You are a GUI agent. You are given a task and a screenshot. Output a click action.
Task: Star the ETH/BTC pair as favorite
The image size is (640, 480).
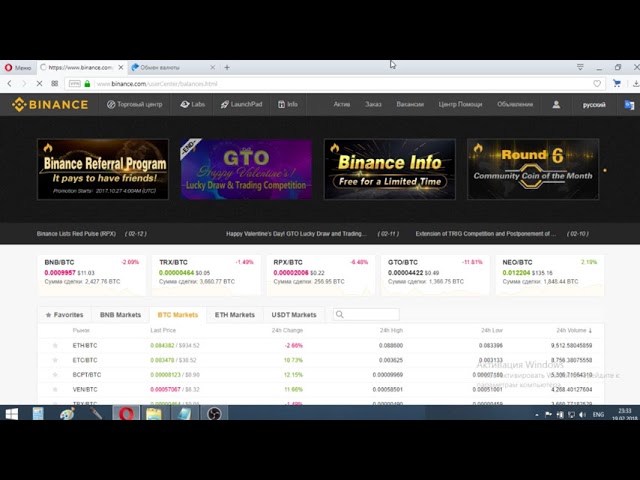[x=55, y=346]
